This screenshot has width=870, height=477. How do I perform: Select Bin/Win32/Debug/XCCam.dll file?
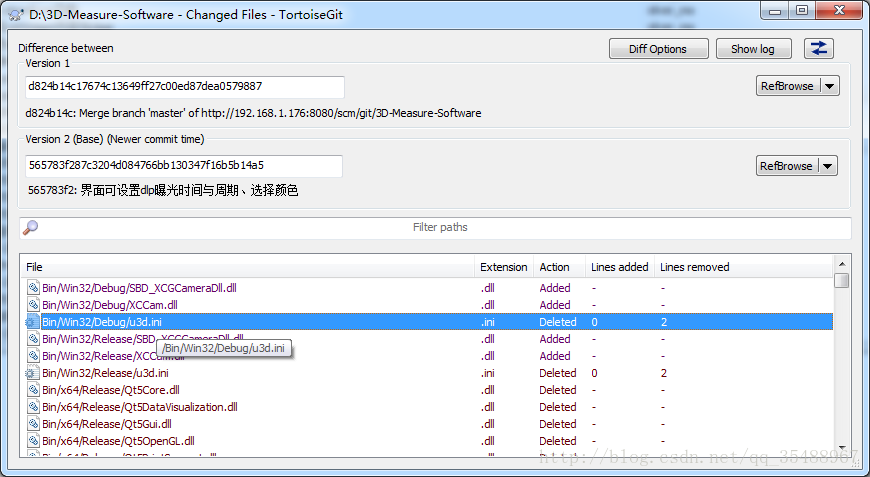coord(110,305)
